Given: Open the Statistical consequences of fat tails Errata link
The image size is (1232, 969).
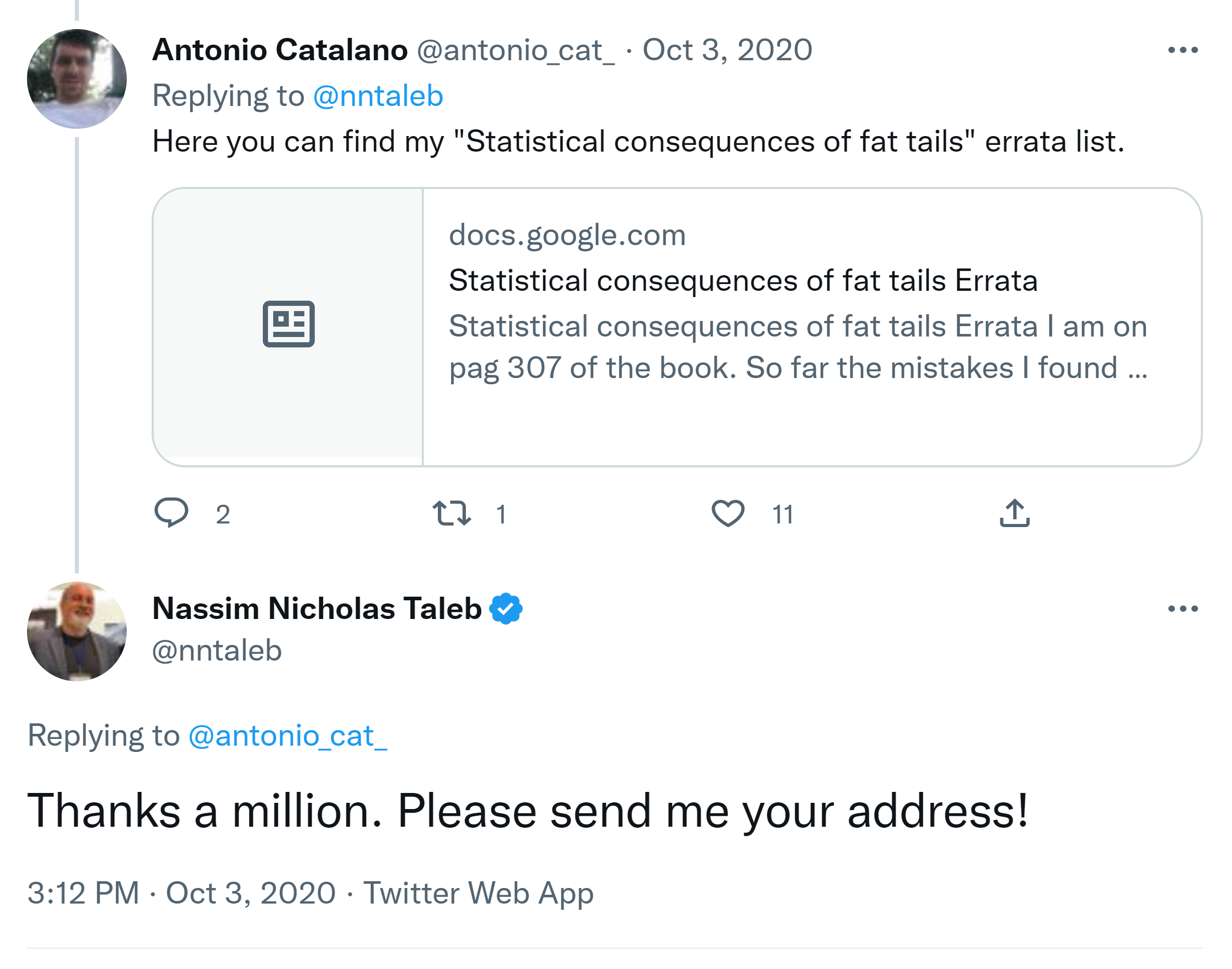Looking at the screenshot, I should coord(743,281).
